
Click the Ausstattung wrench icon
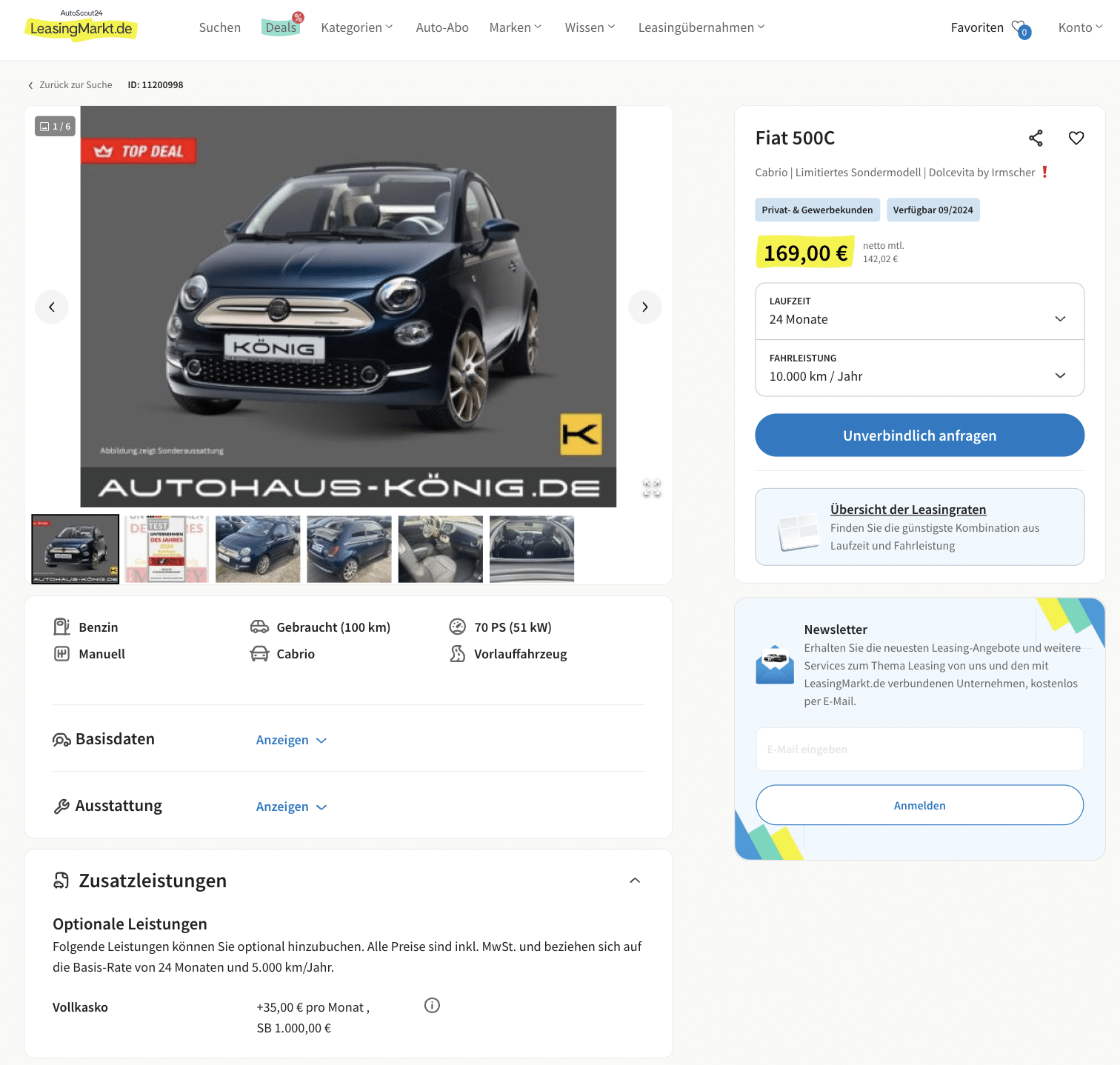(61, 806)
